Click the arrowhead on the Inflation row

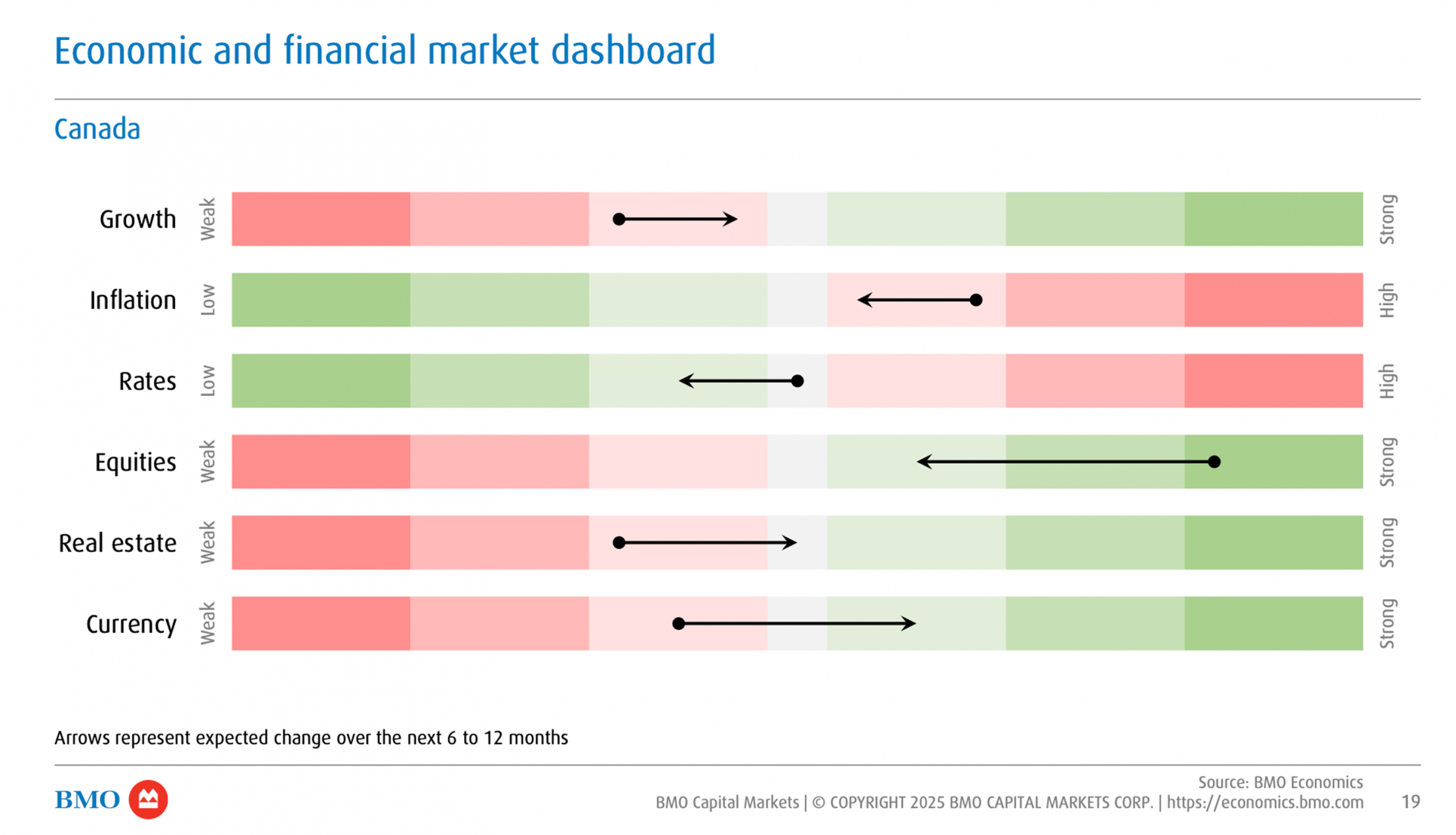[x=862, y=300]
